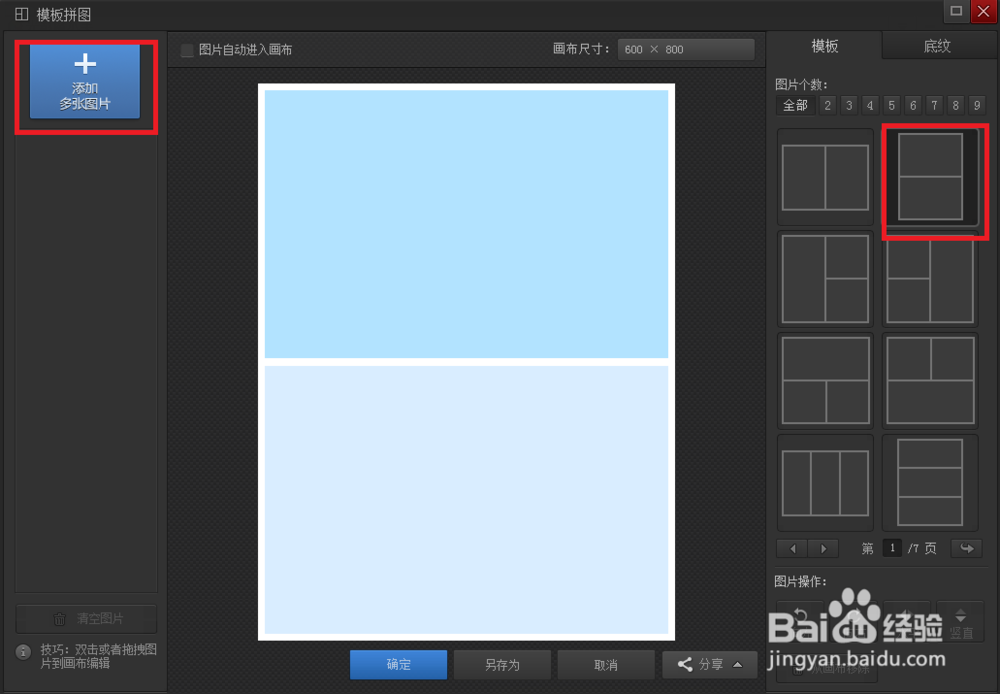Choose the two stacked rows template
The height and width of the screenshot is (694, 1000).
[930, 177]
